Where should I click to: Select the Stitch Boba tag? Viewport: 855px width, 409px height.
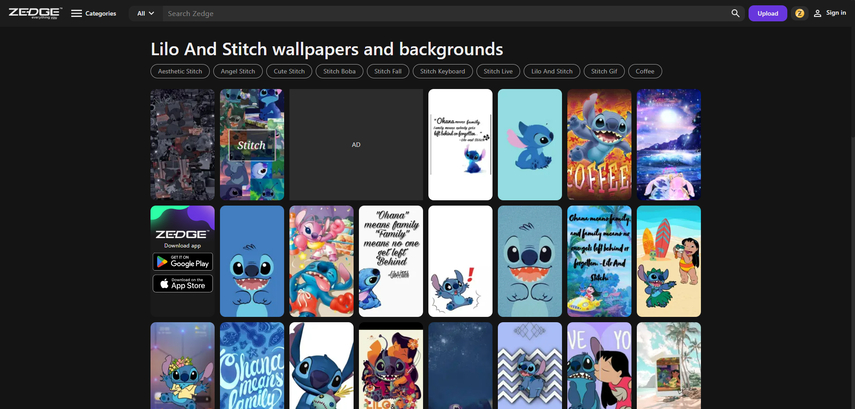[339, 71]
